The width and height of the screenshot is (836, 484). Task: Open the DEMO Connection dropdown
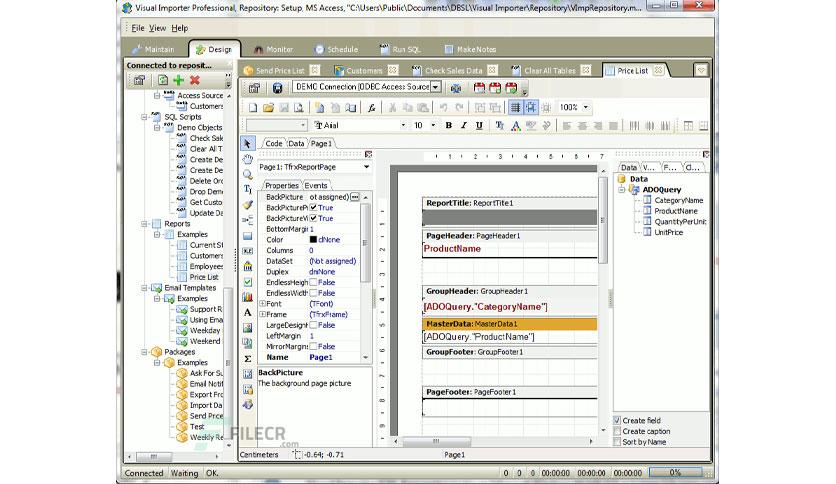coord(436,87)
